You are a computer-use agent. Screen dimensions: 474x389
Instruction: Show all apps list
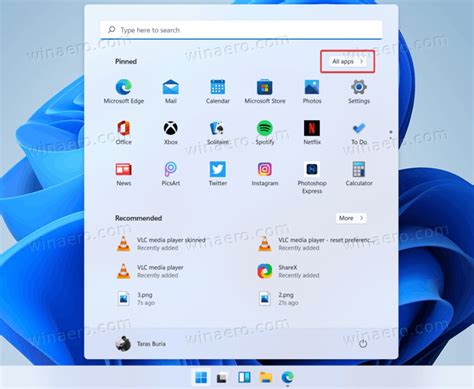click(347, 61)
